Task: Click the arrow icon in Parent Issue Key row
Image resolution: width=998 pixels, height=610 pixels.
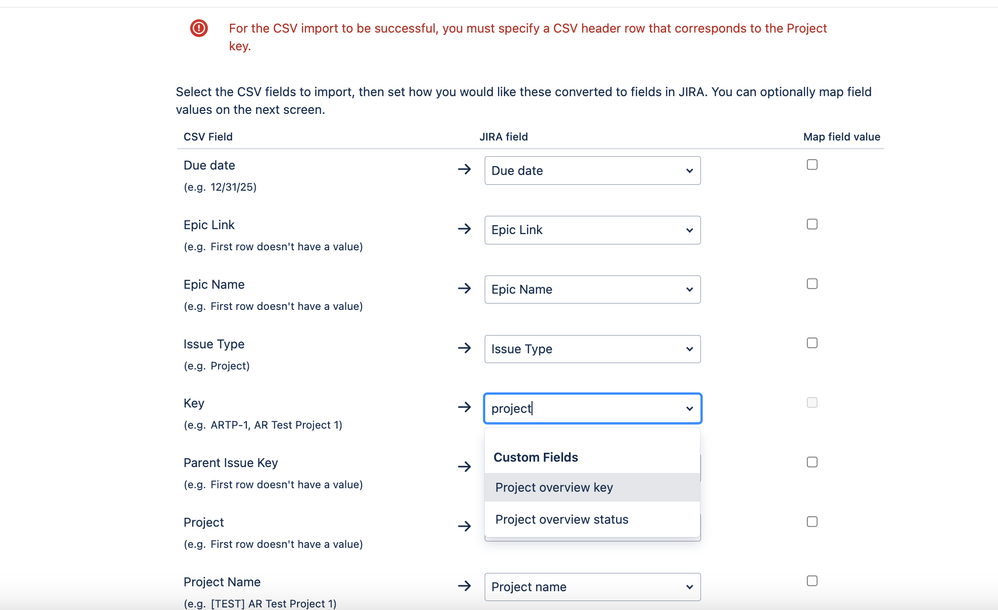Action: point(465,467)
